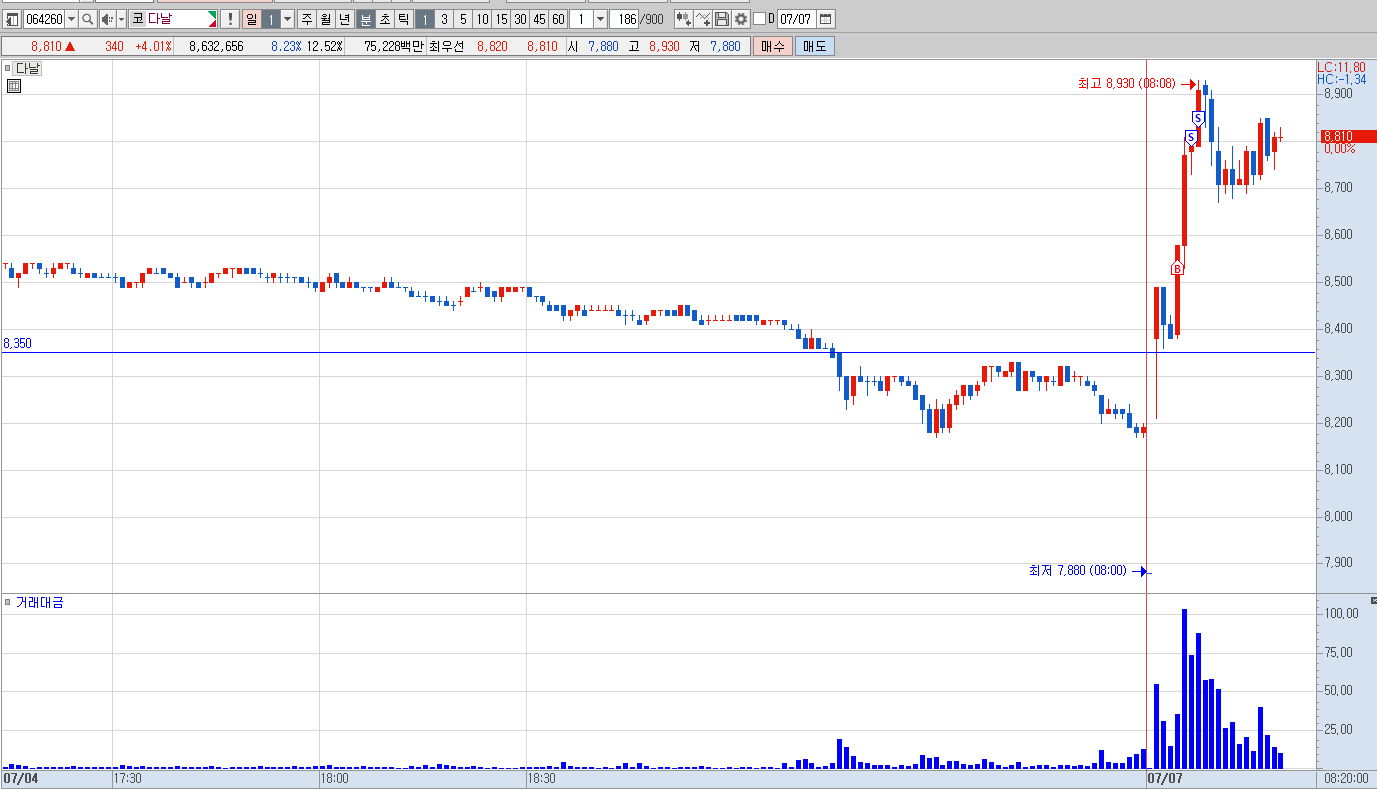The width and height of the screenshot is (1377, 789).
Task: Click the candle count field 186
Action: [x=624, y=19]
